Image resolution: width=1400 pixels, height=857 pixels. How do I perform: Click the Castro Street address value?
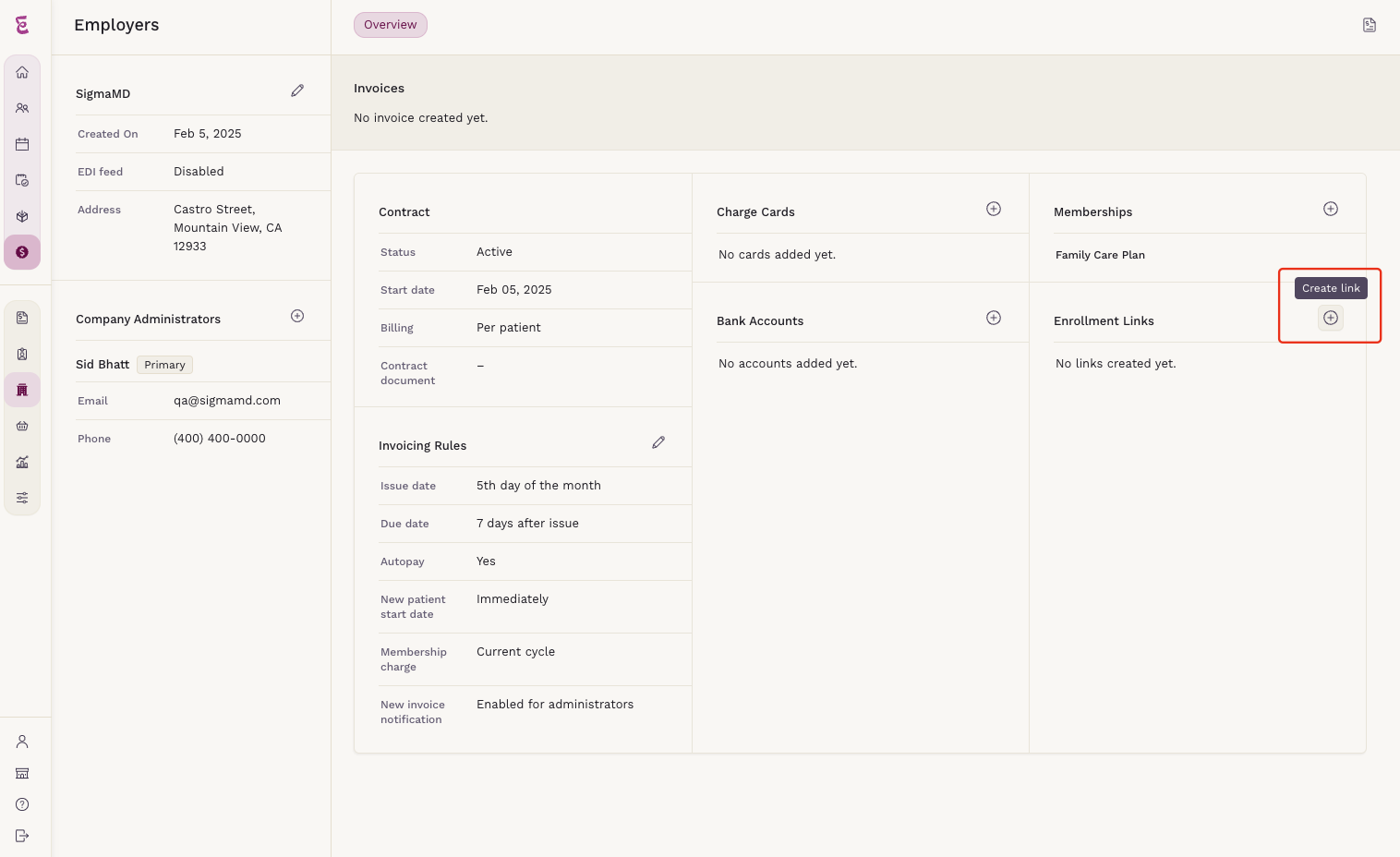click(x=228, y=228)
